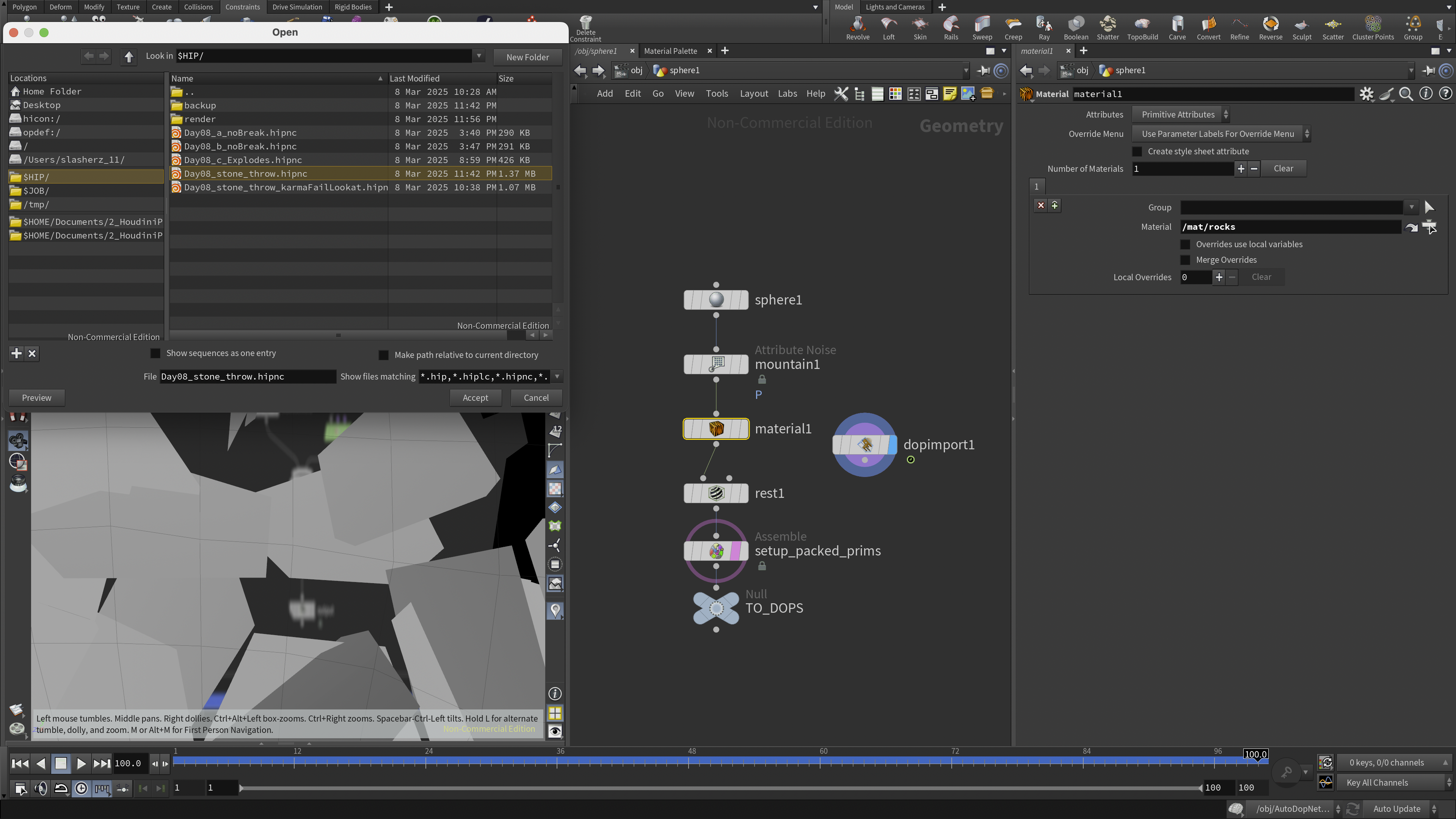Open the Labs menu in network editor
This screenshot has width=1456, height=819.
tap(788, 94)
